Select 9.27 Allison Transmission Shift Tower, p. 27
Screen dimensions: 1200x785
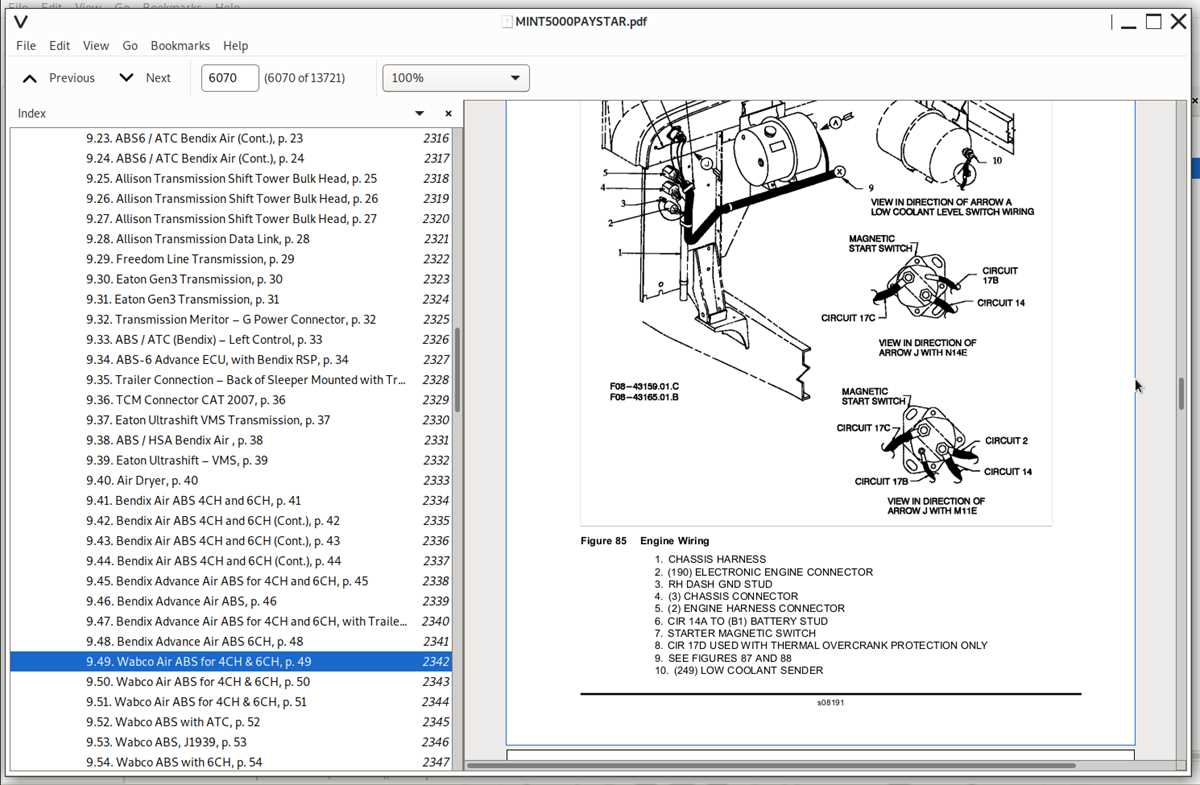point(231,219)
